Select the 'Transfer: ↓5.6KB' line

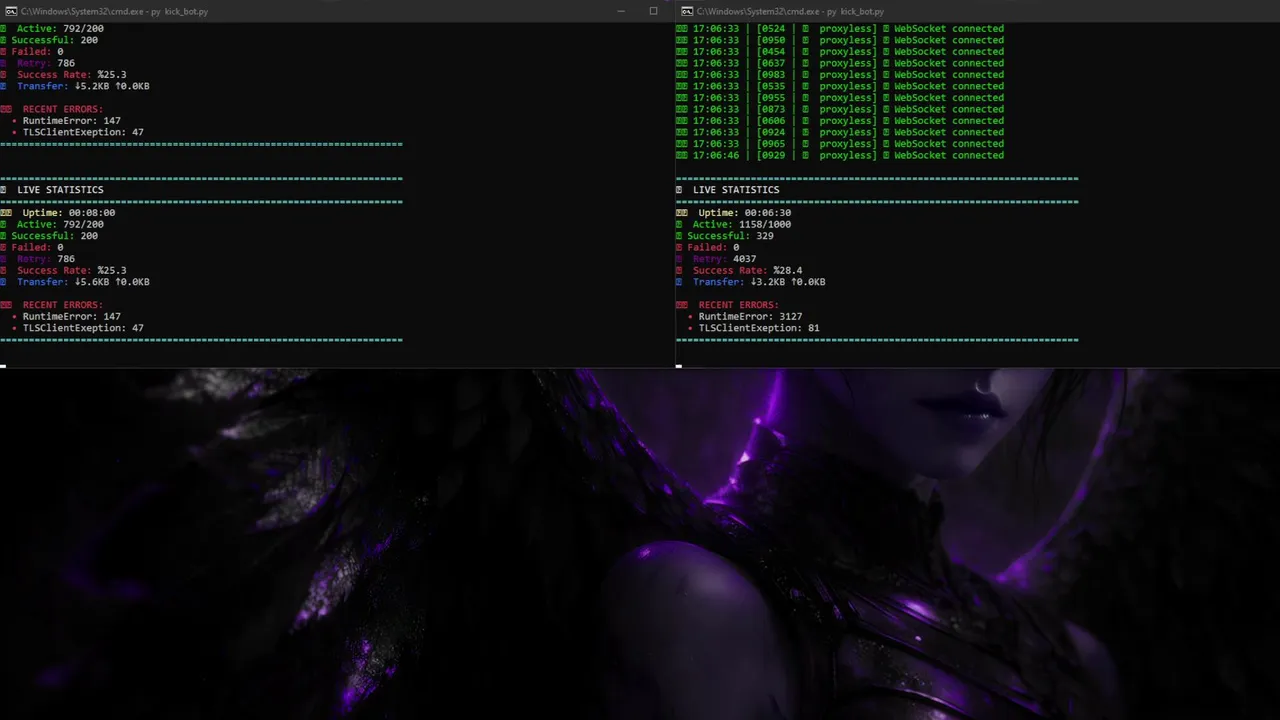pos(75,282)
